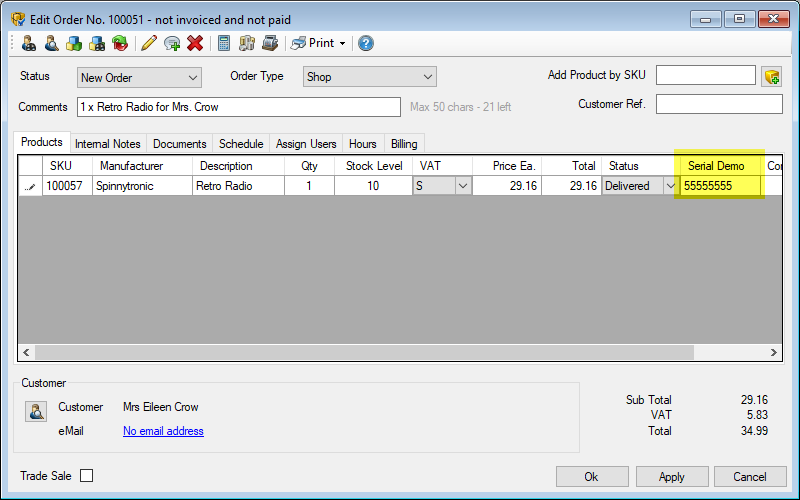The width and height of the screenshot is (800, 500).
Task: Switch to the Internal Notes tab
Action: point(109,144)
